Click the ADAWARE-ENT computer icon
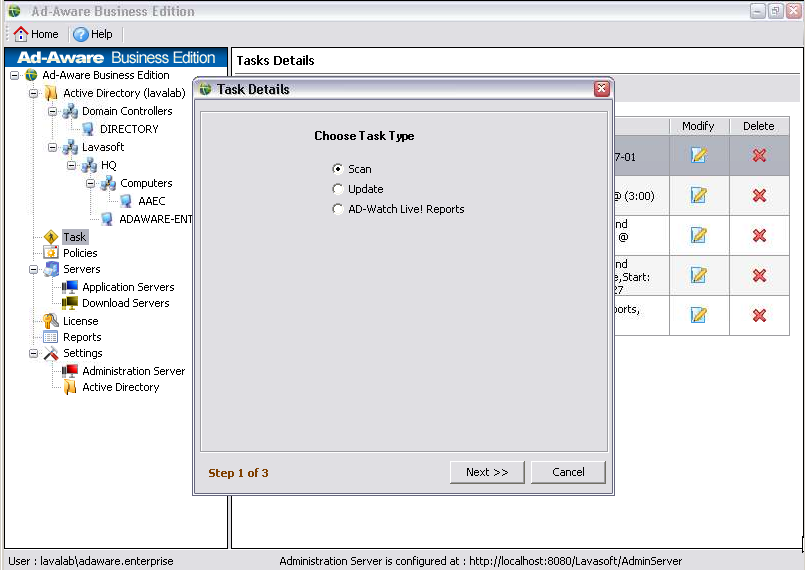This screenshot has height=570, width=805. point(107,219)
